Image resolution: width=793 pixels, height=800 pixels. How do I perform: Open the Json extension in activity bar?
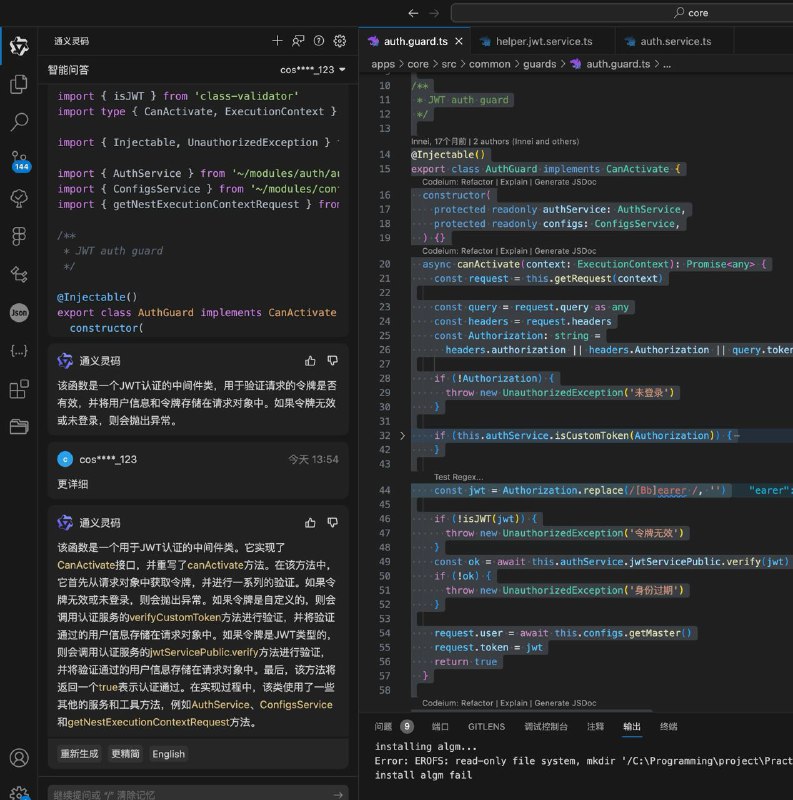point(19,312)
